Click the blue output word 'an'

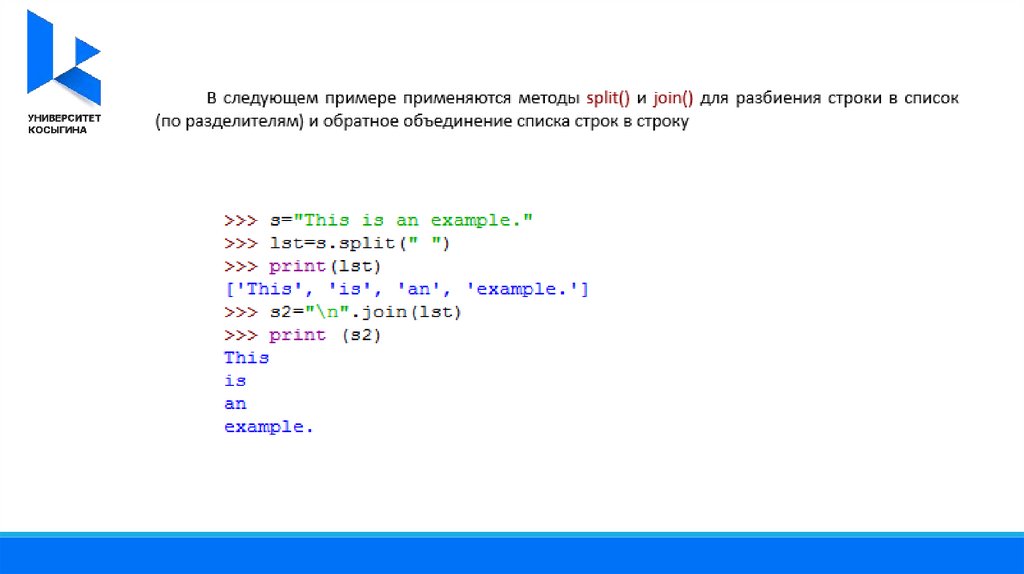point(235,404)
